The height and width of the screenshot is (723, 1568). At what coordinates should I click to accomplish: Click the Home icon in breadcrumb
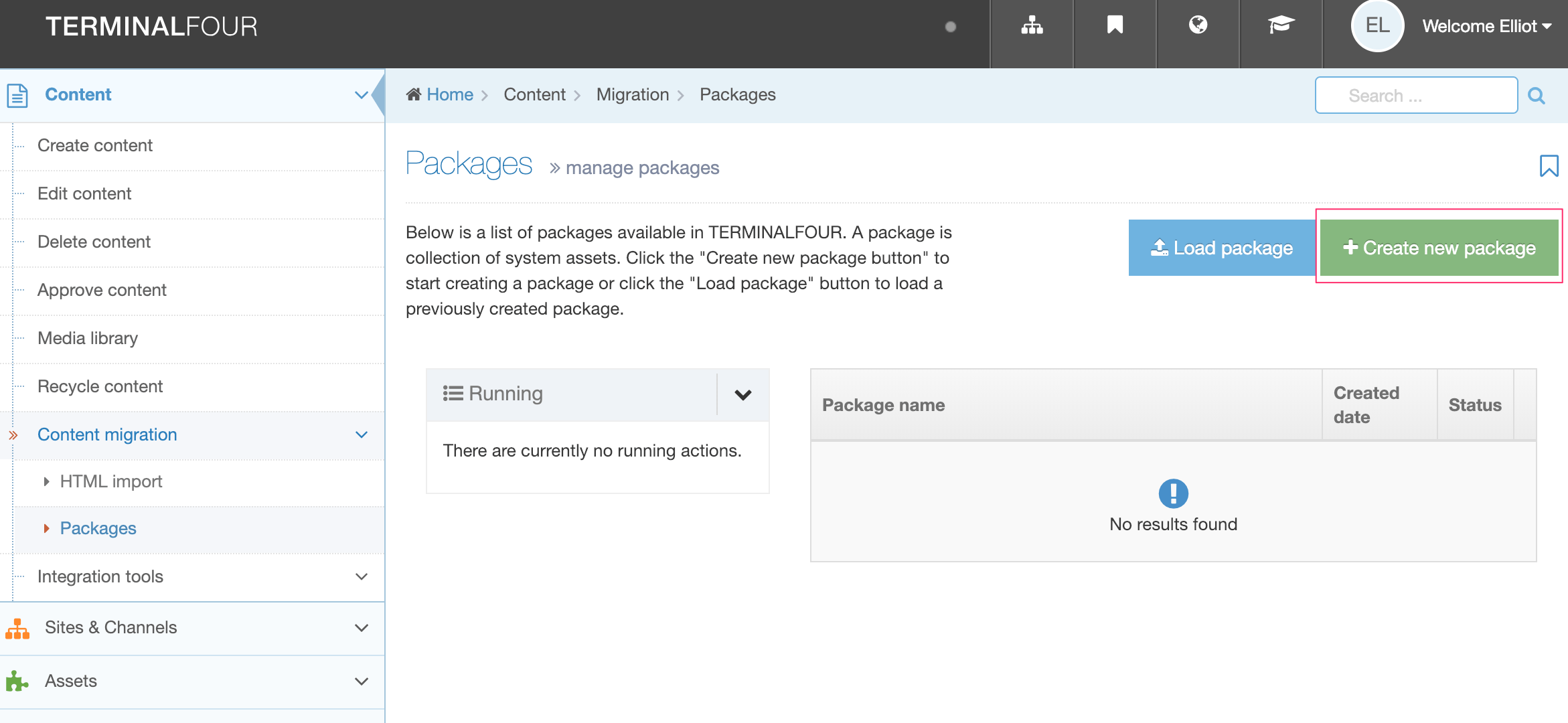(x=414, y=94)
